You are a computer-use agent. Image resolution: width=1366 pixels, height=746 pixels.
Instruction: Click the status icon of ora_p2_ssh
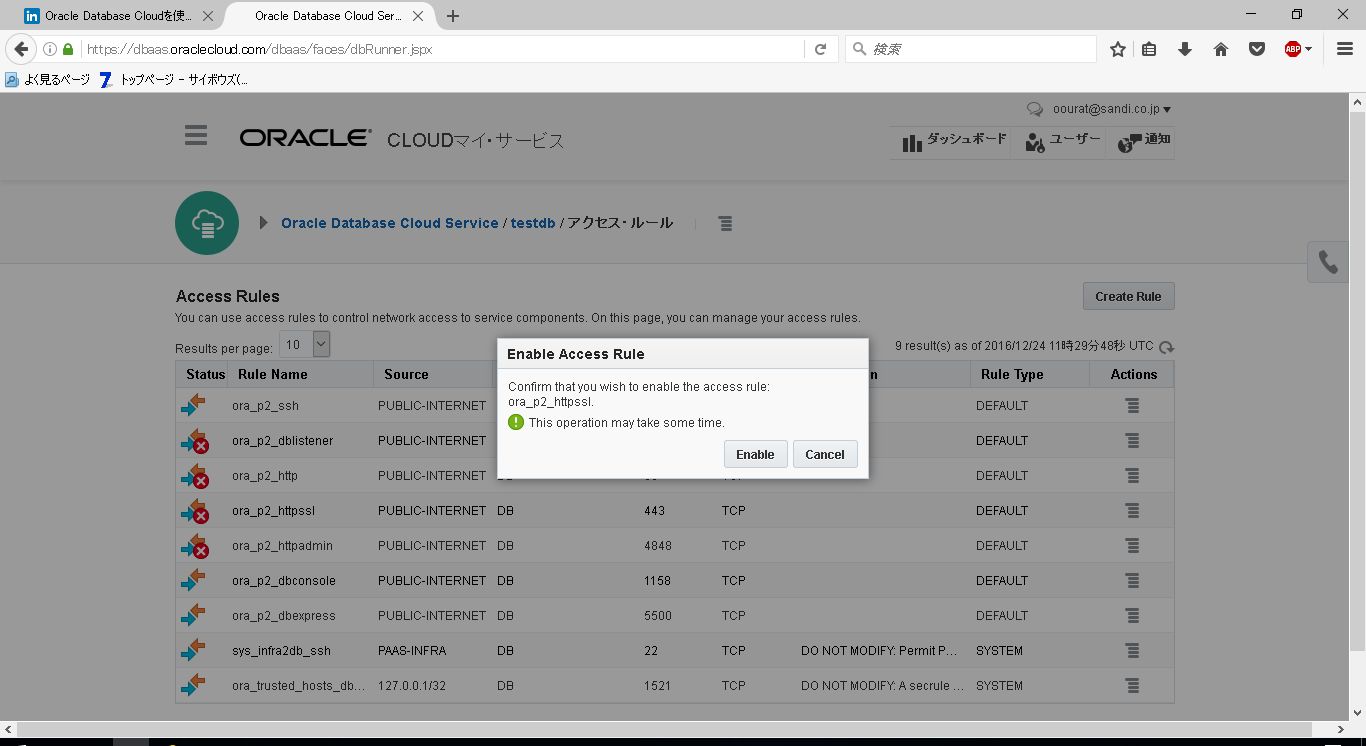(x=193, y=405)
